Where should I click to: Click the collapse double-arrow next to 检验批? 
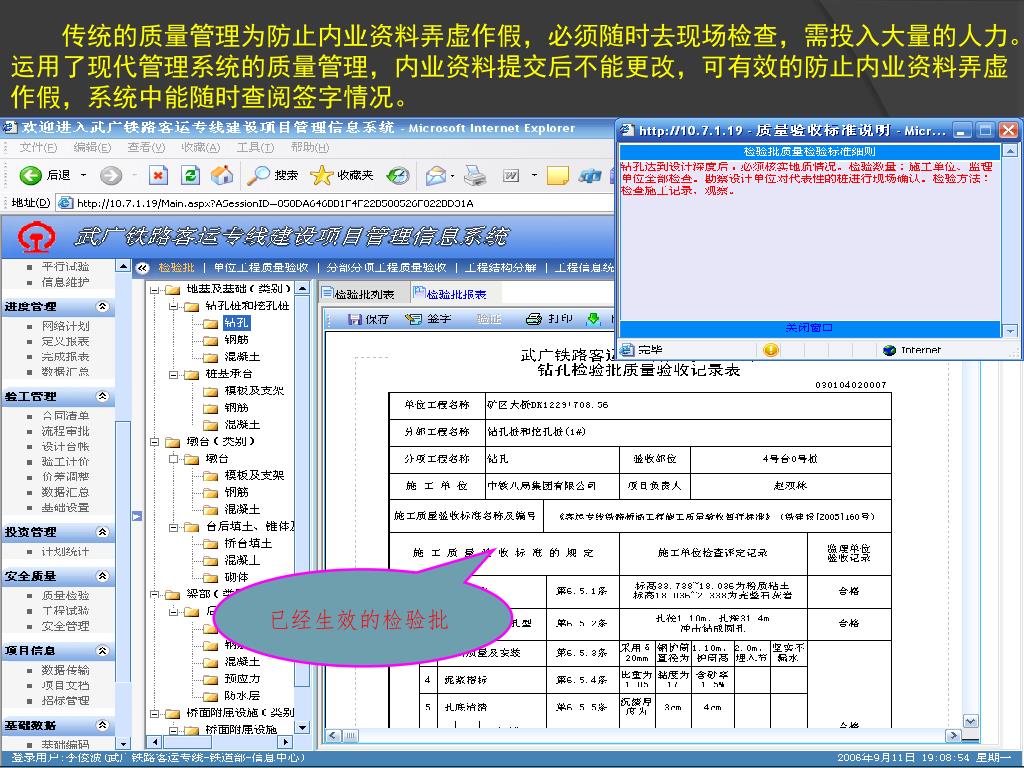(142, 268)
